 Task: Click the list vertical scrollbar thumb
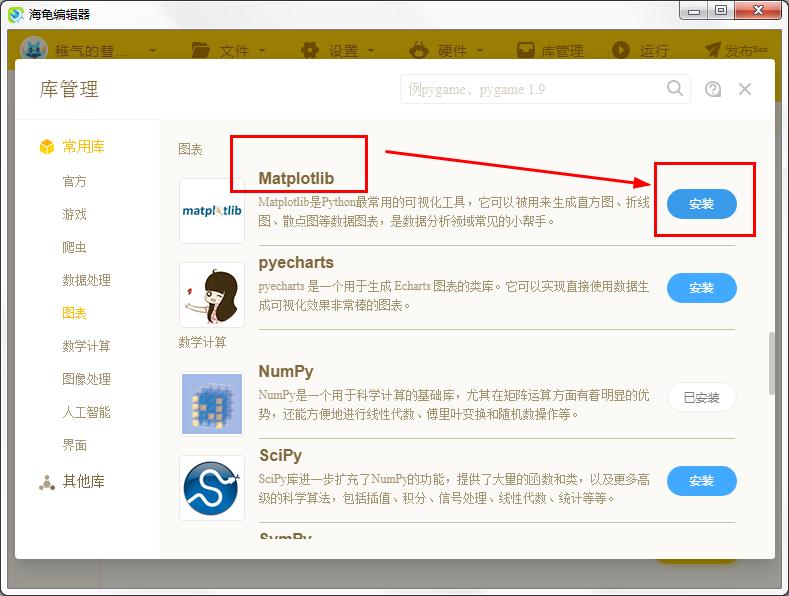pos(771,363)
